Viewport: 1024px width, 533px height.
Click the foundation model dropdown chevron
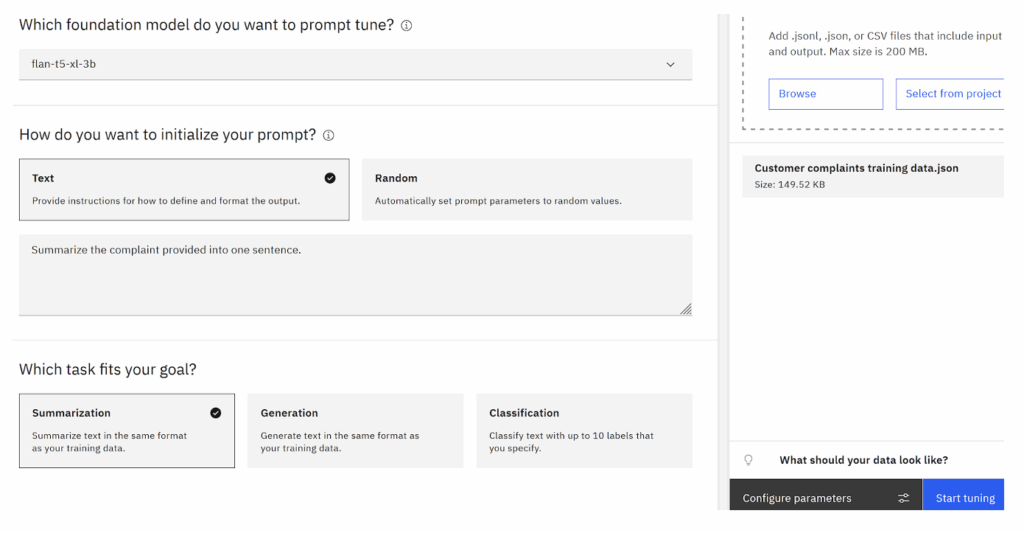click(x=670, y=64)
